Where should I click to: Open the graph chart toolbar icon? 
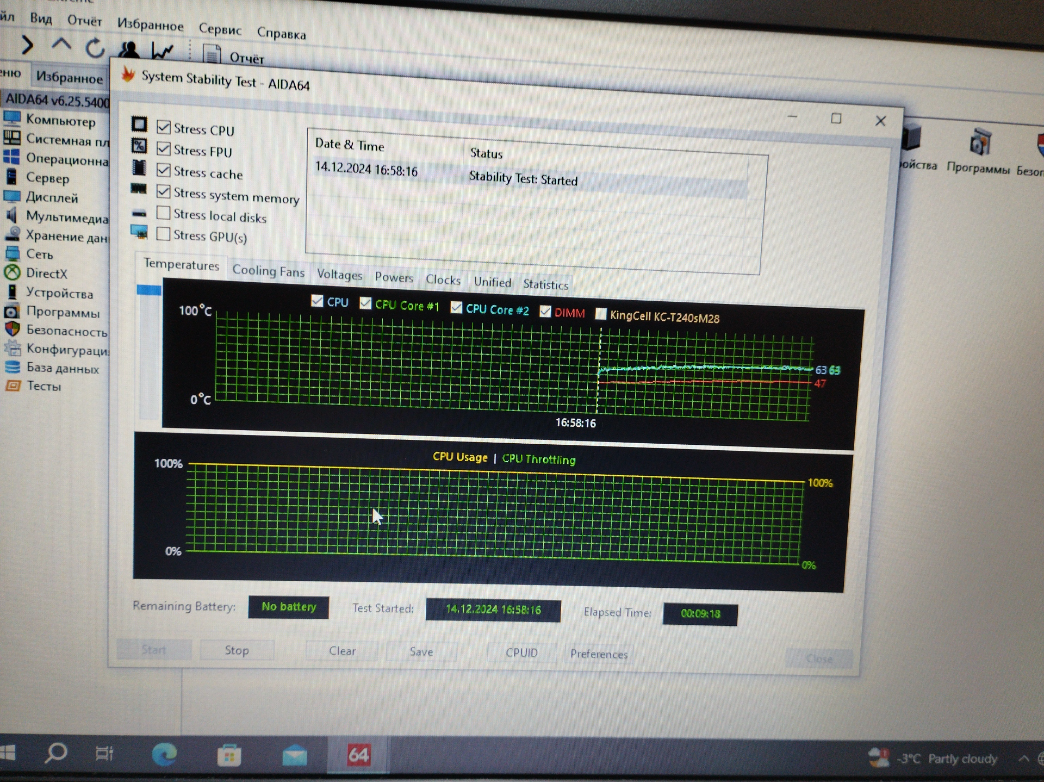pos(162,50)
